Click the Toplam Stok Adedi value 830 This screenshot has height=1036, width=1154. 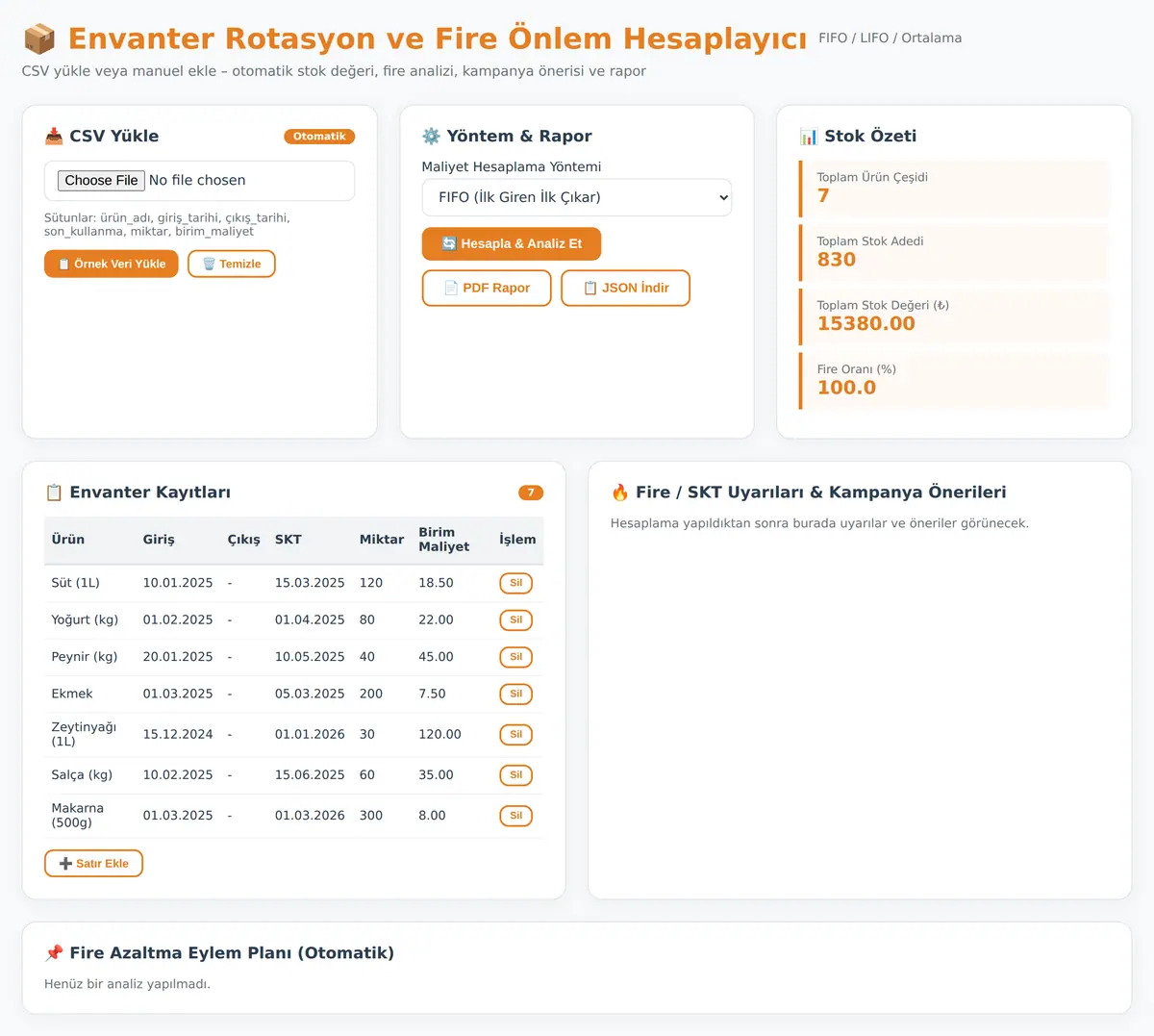837,260
